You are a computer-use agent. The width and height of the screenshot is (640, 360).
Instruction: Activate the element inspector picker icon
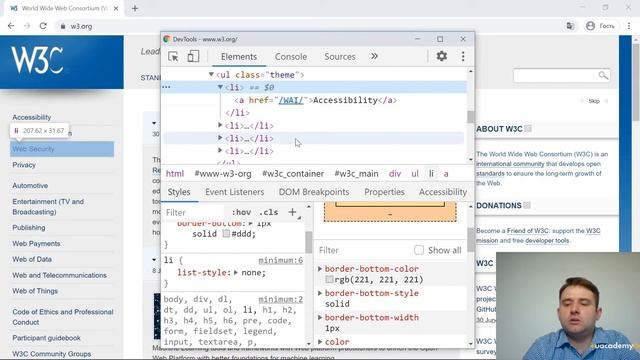point(173,56)
